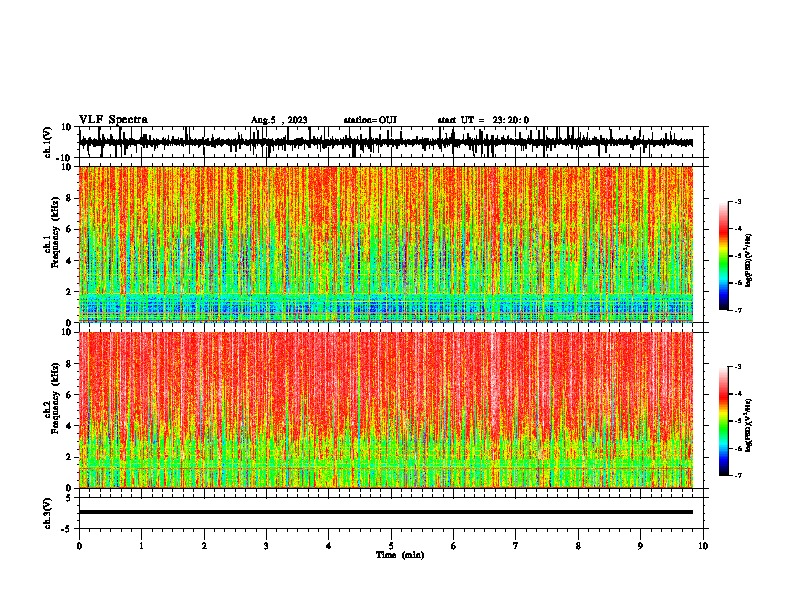The height and width of the screenshot is (612, 792).
Task: Click the "Time (min)" axis label
Action: click(400, 555)
